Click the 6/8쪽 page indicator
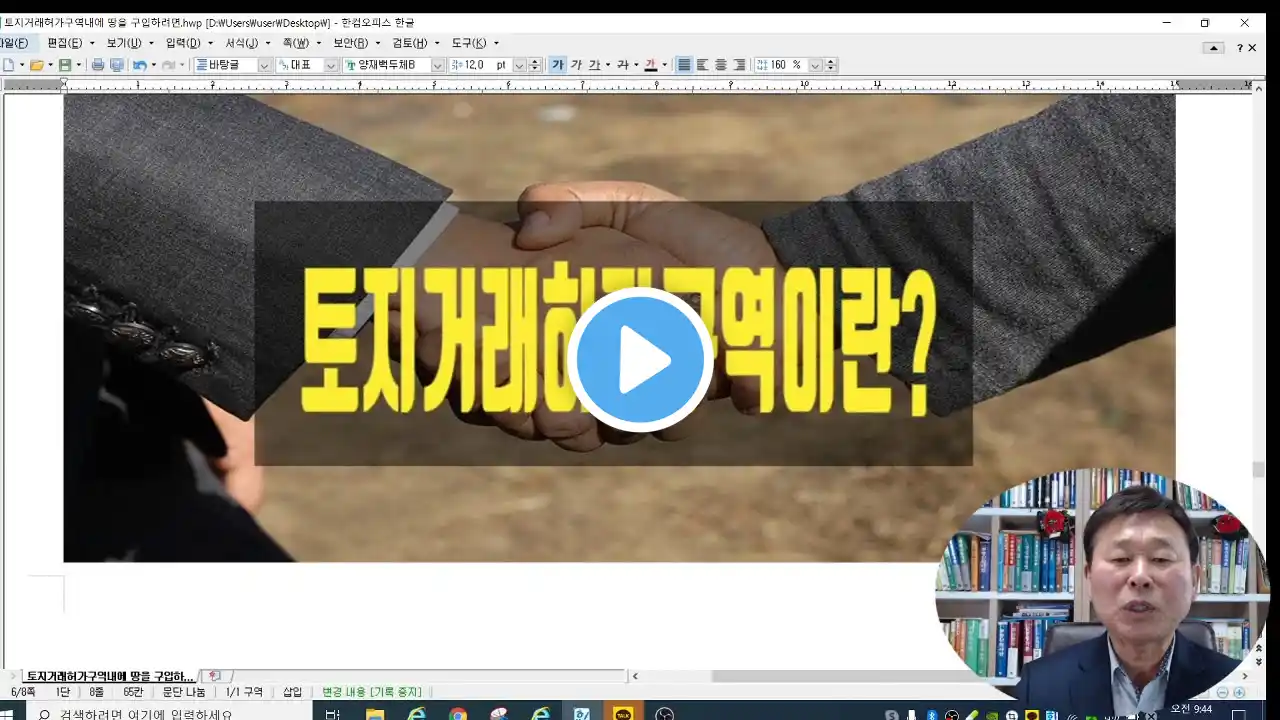 [23, 692]
